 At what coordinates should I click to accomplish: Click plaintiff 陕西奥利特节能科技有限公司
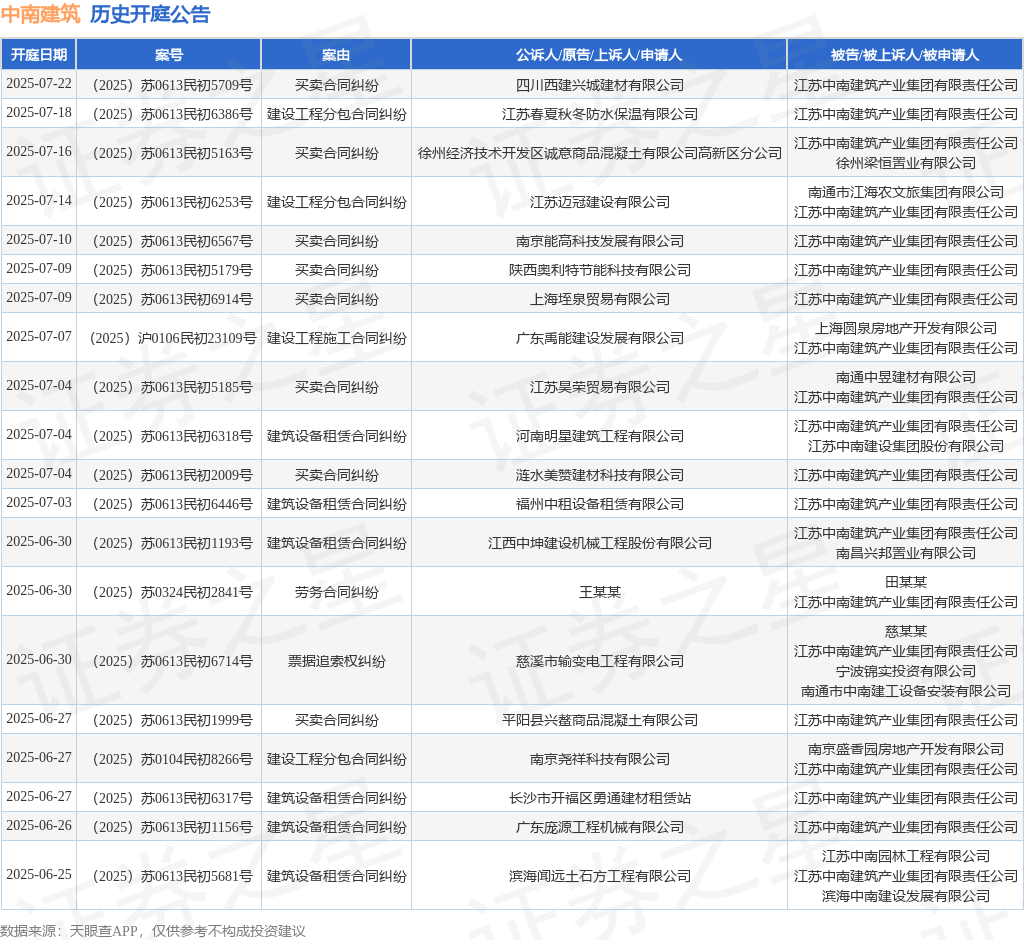(600, 270)
